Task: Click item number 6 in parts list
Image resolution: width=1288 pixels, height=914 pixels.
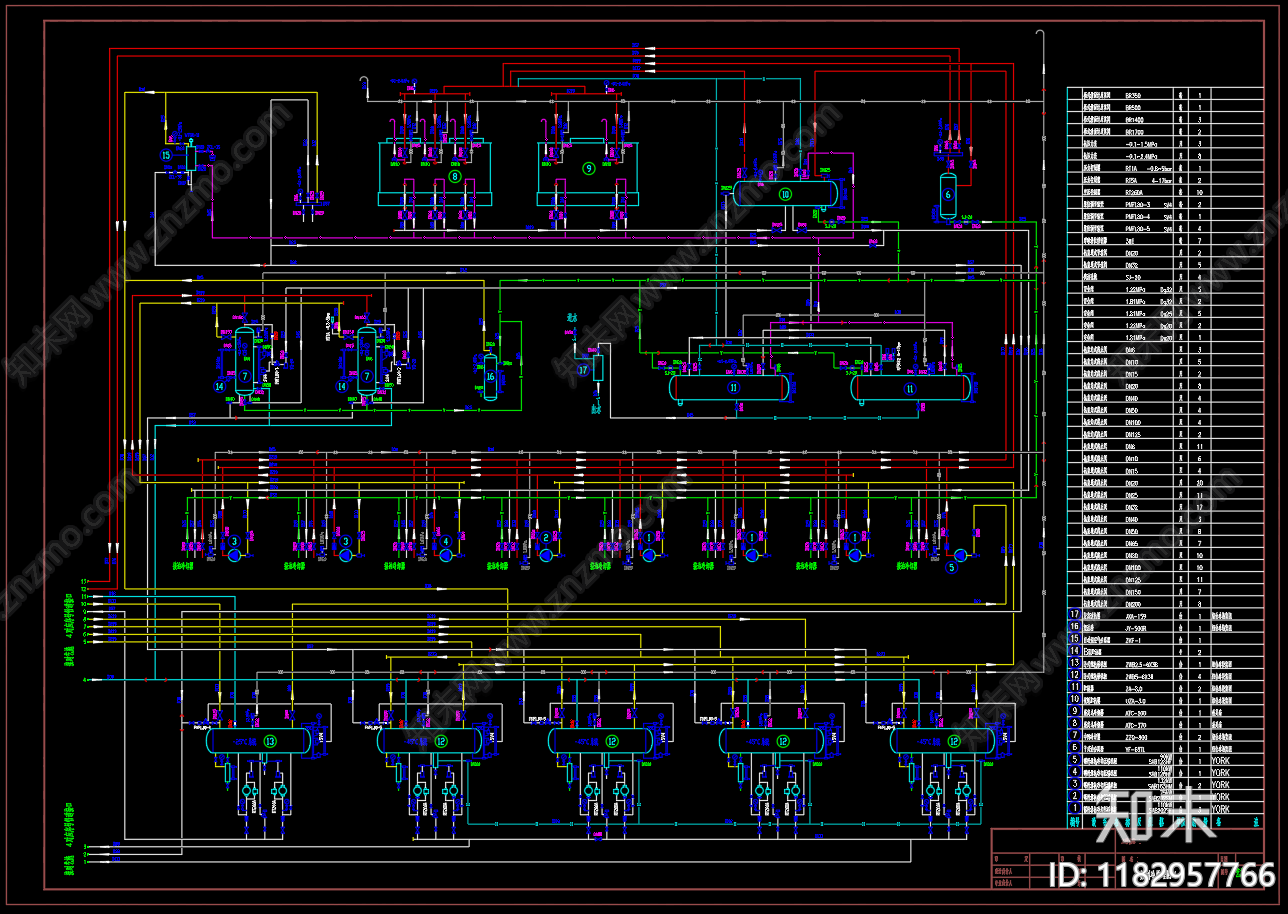Action: (x=1075, y=747)
